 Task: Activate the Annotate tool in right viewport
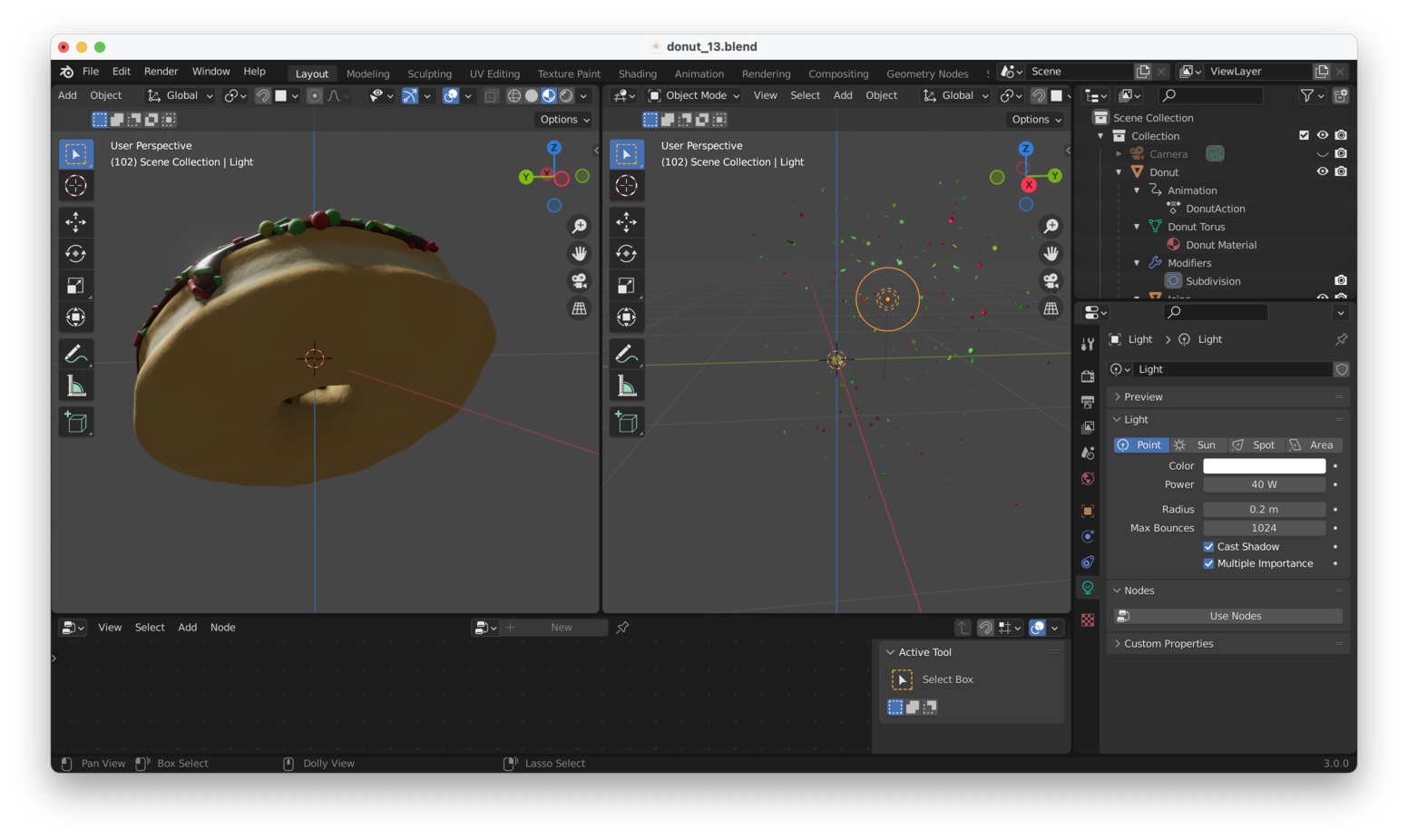[x=626, y=354]
